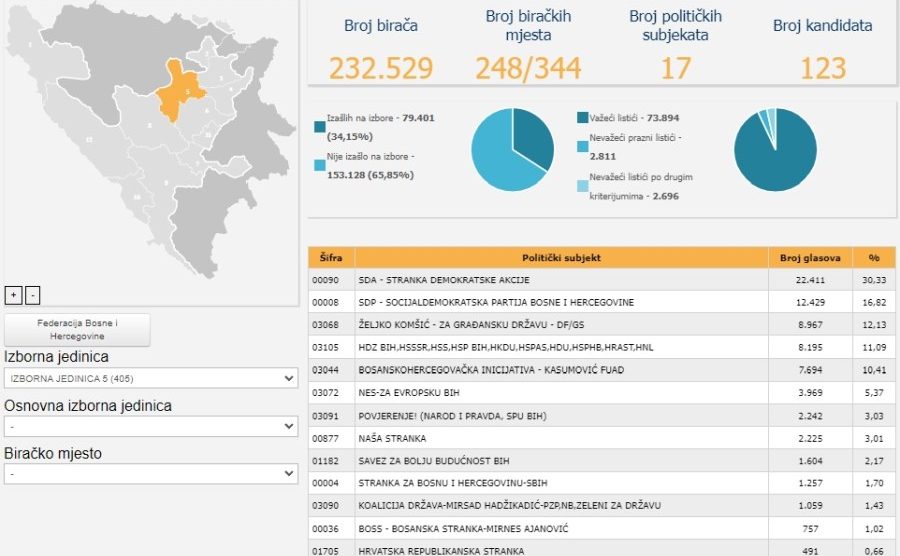Viewport: 900px width, 556px height.
Task: Click the Željko Komšić DF/GS row
Action: click(561, 325)
